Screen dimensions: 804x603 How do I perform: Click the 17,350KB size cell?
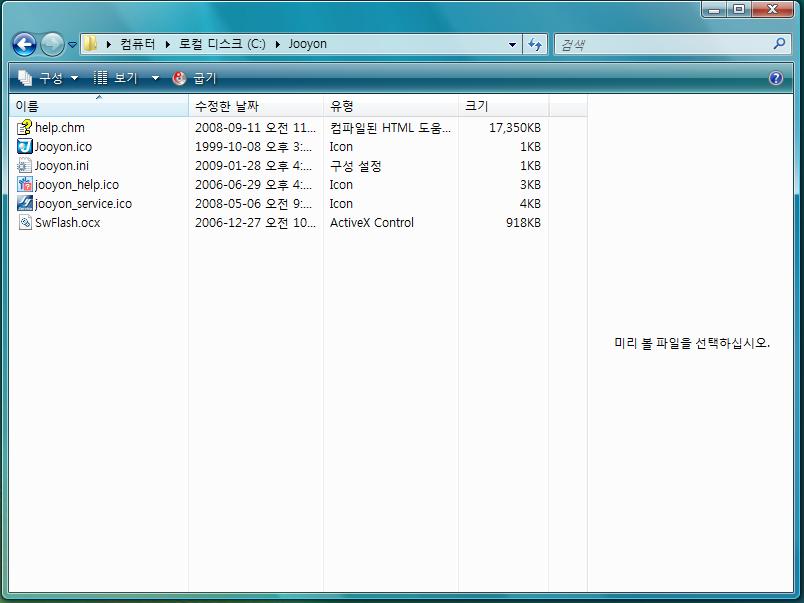tap(515, 128)
